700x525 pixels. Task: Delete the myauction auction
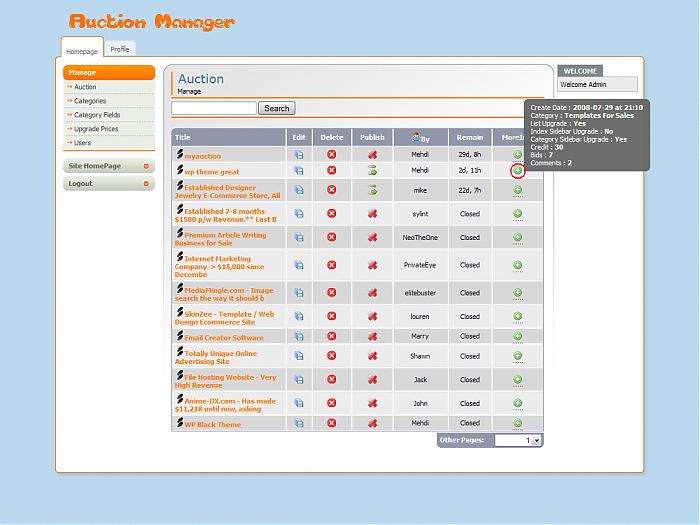331,154
